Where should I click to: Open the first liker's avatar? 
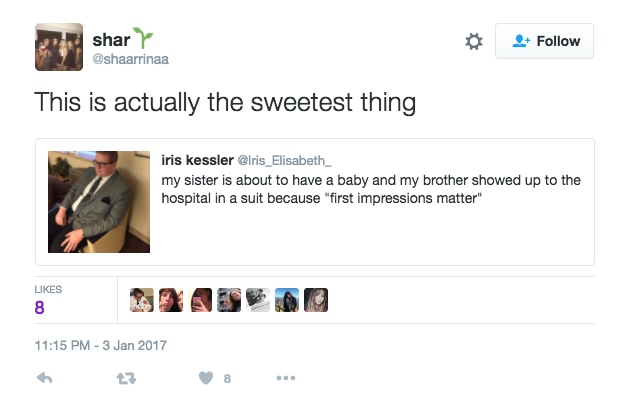tap(142, 300)
